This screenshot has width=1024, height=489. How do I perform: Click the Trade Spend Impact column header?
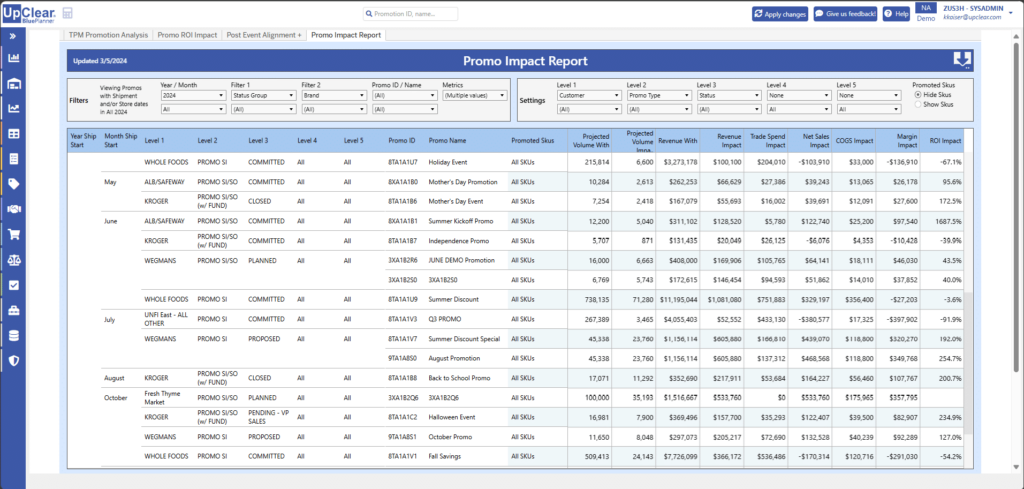click(x=769, y=140)
